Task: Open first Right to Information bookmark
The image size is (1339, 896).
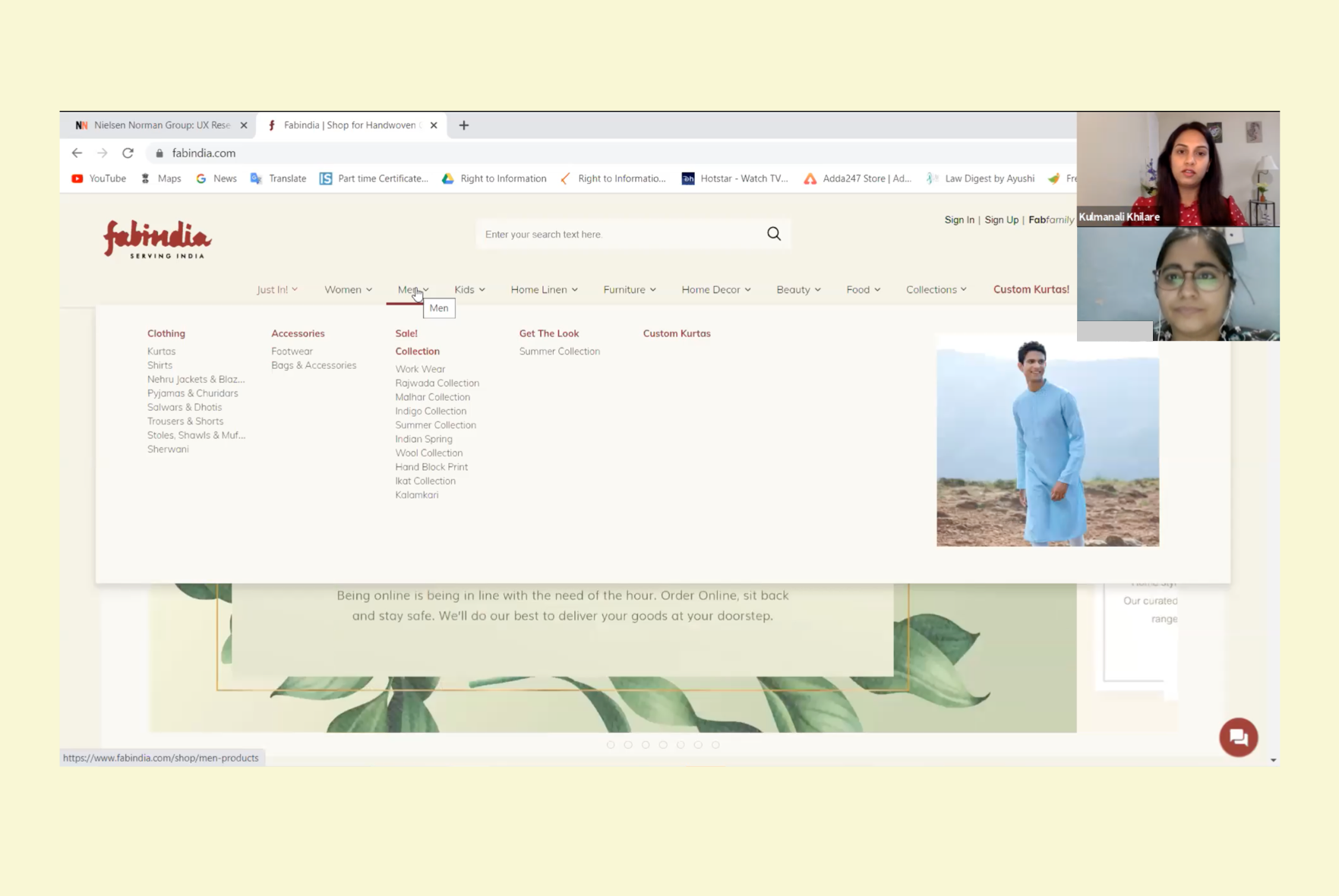Action: coord(494,178)
